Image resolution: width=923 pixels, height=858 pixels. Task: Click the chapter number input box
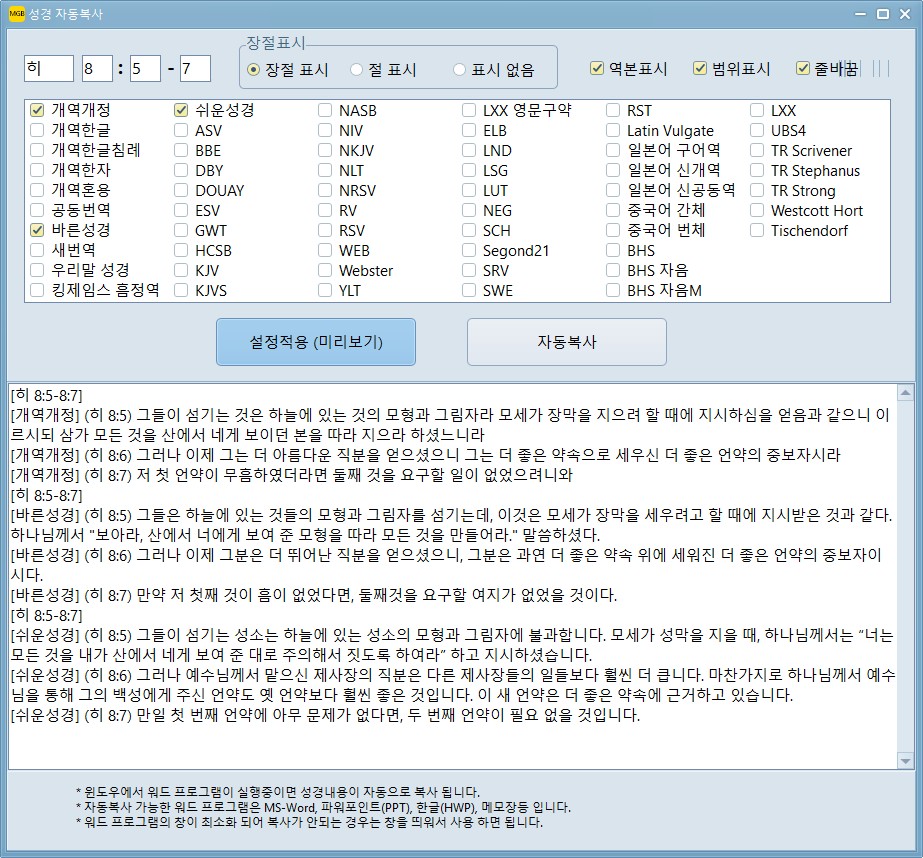click(97, 69)
